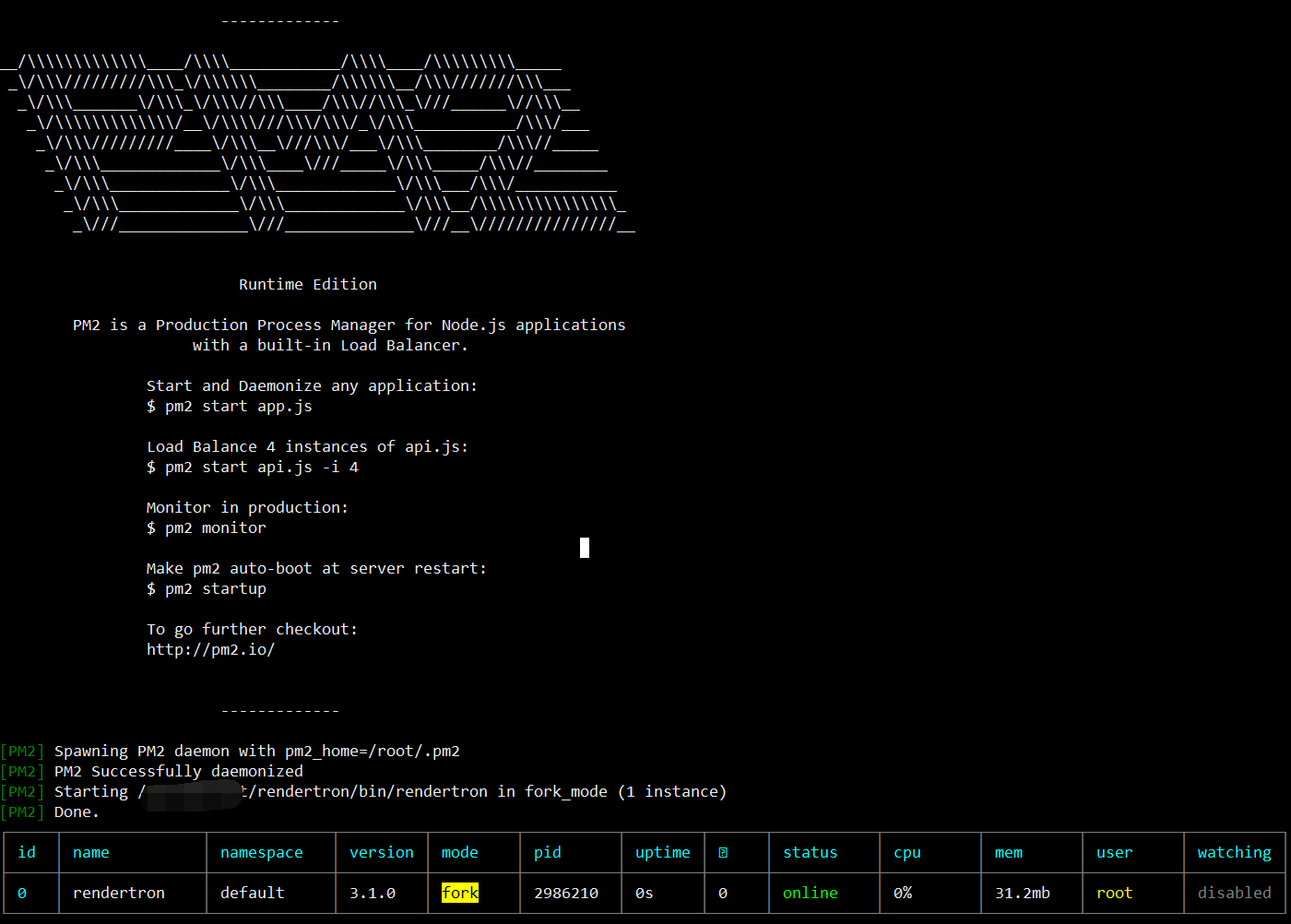Click the pm2 start api.js -i 4 command
Screen dimensions: 1291x924
[x=253, y=467]
